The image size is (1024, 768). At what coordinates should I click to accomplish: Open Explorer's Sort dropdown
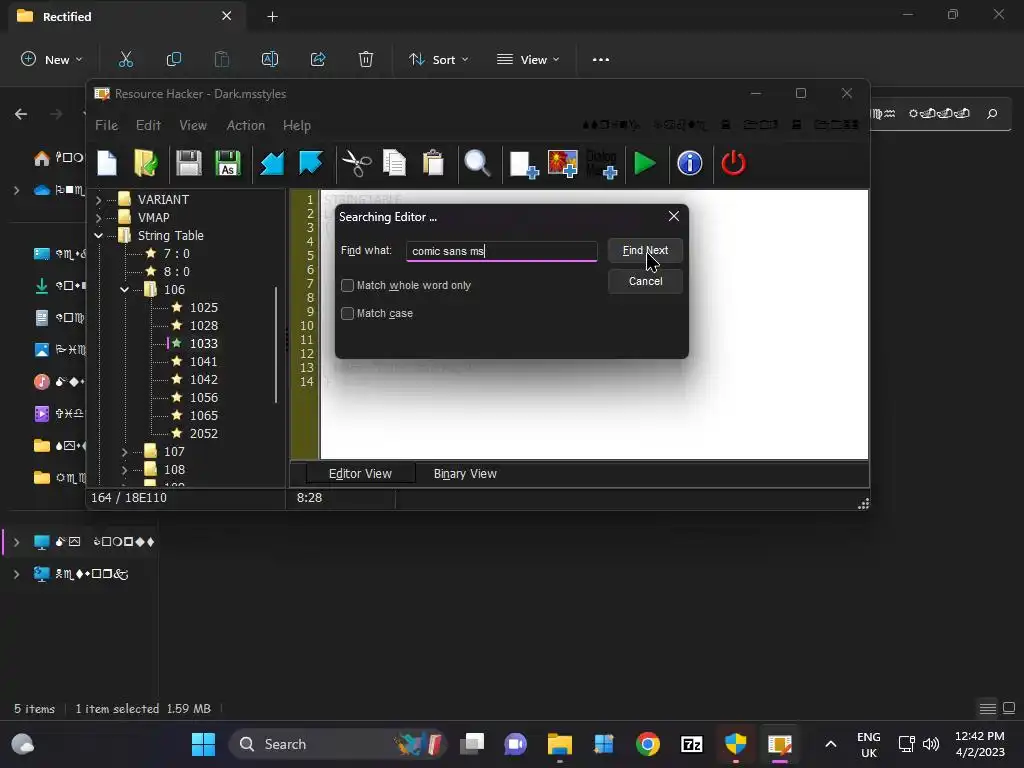pyautogui.click(x=438, y=59)
